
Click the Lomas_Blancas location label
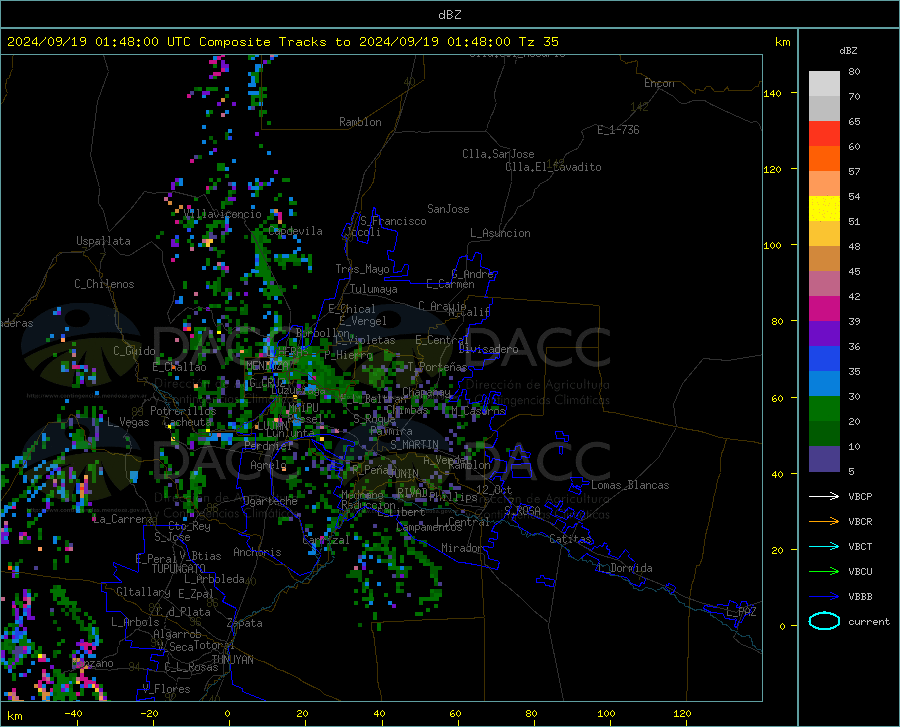point(630,485)
